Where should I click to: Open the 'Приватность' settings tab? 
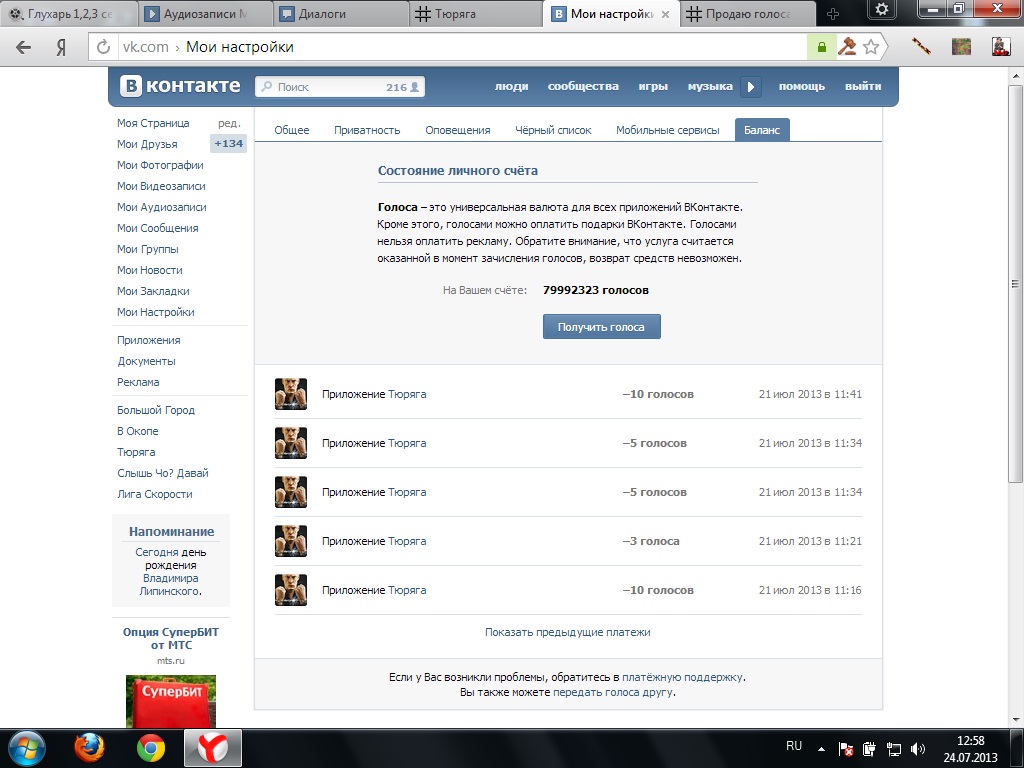[x=367, y=130]
